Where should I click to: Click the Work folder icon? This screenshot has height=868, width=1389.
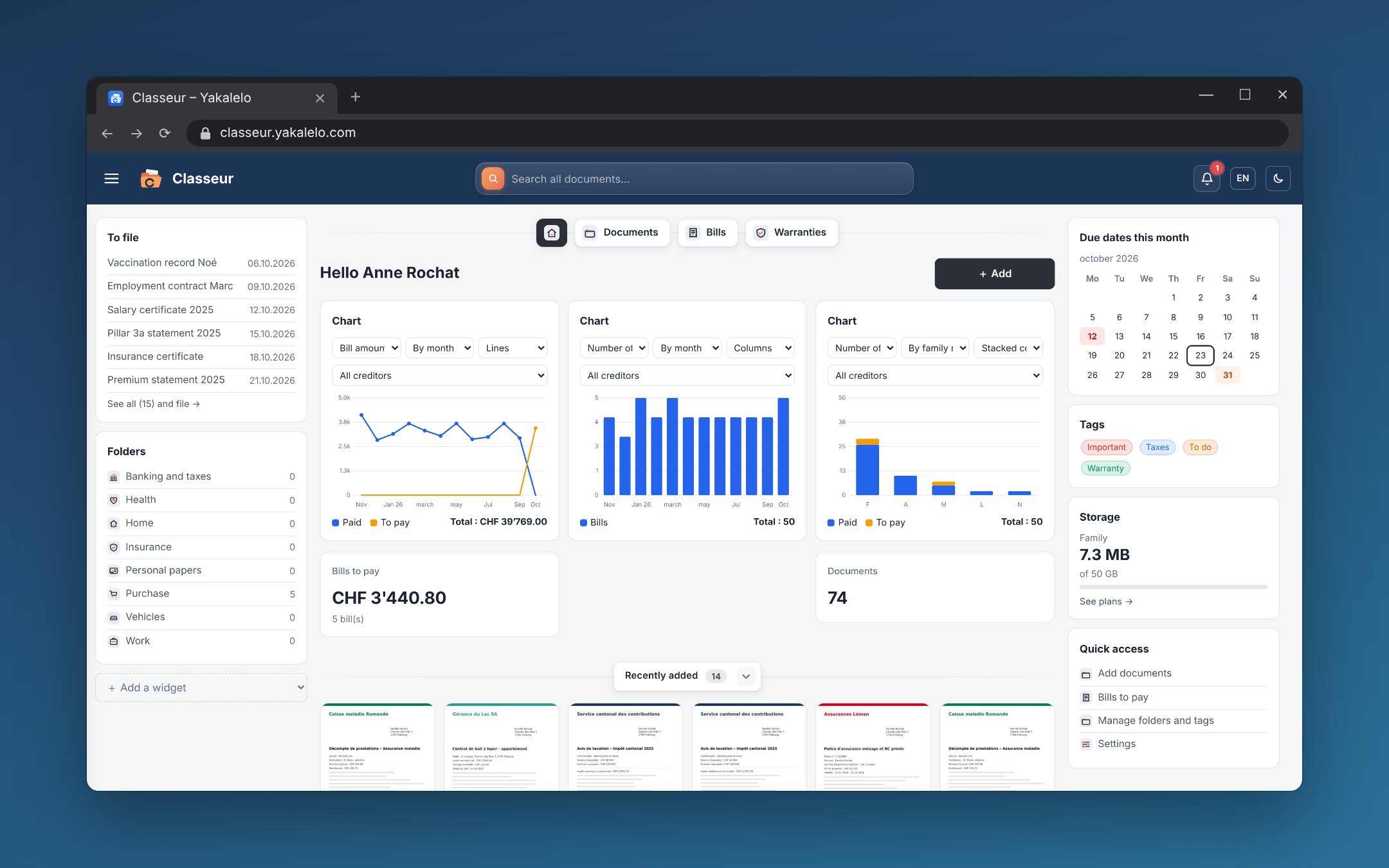pyautogui.click(x=114, y=641)
